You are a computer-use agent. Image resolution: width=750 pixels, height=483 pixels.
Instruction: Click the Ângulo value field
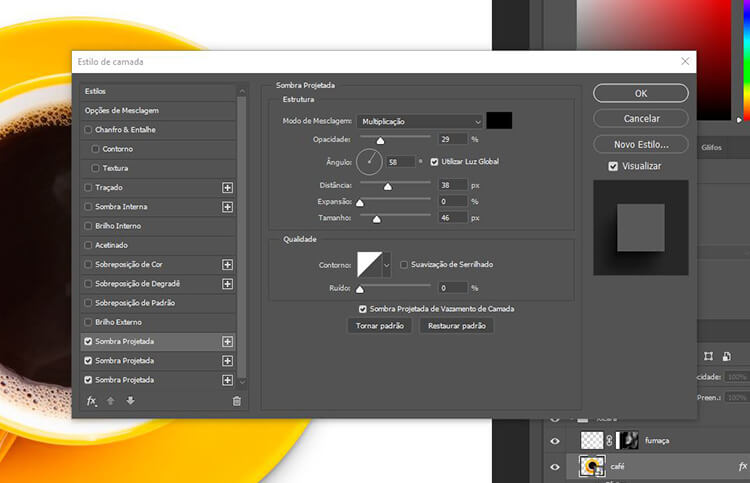tap(400, 162)
